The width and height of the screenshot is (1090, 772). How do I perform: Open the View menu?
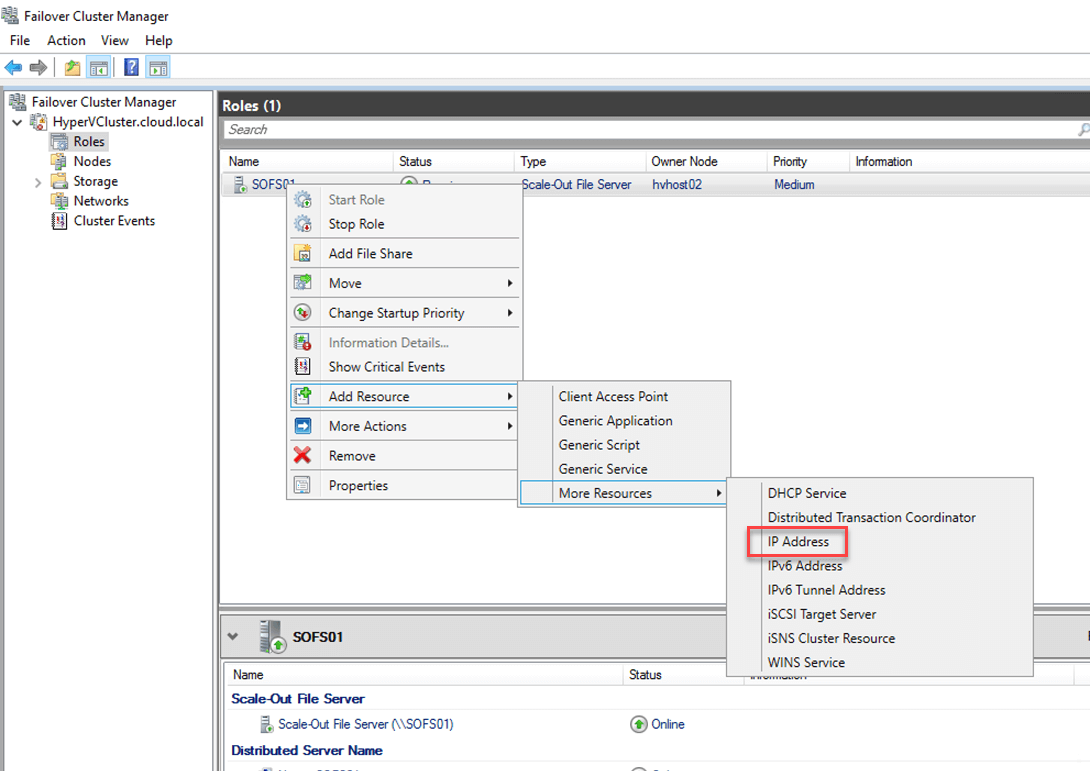(x=115, y=40)
